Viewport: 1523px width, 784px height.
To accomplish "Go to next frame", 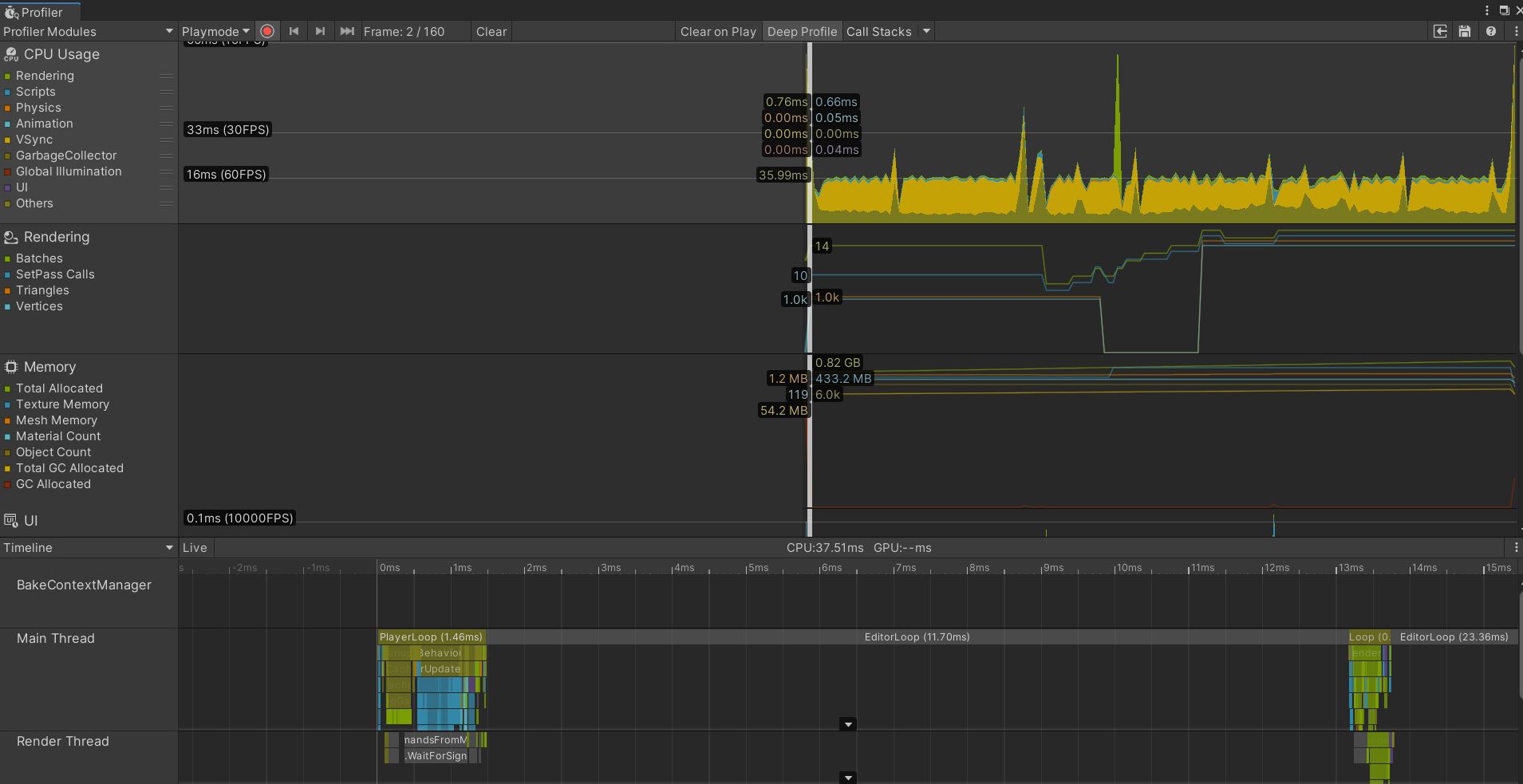I will [x=320, y=31].
